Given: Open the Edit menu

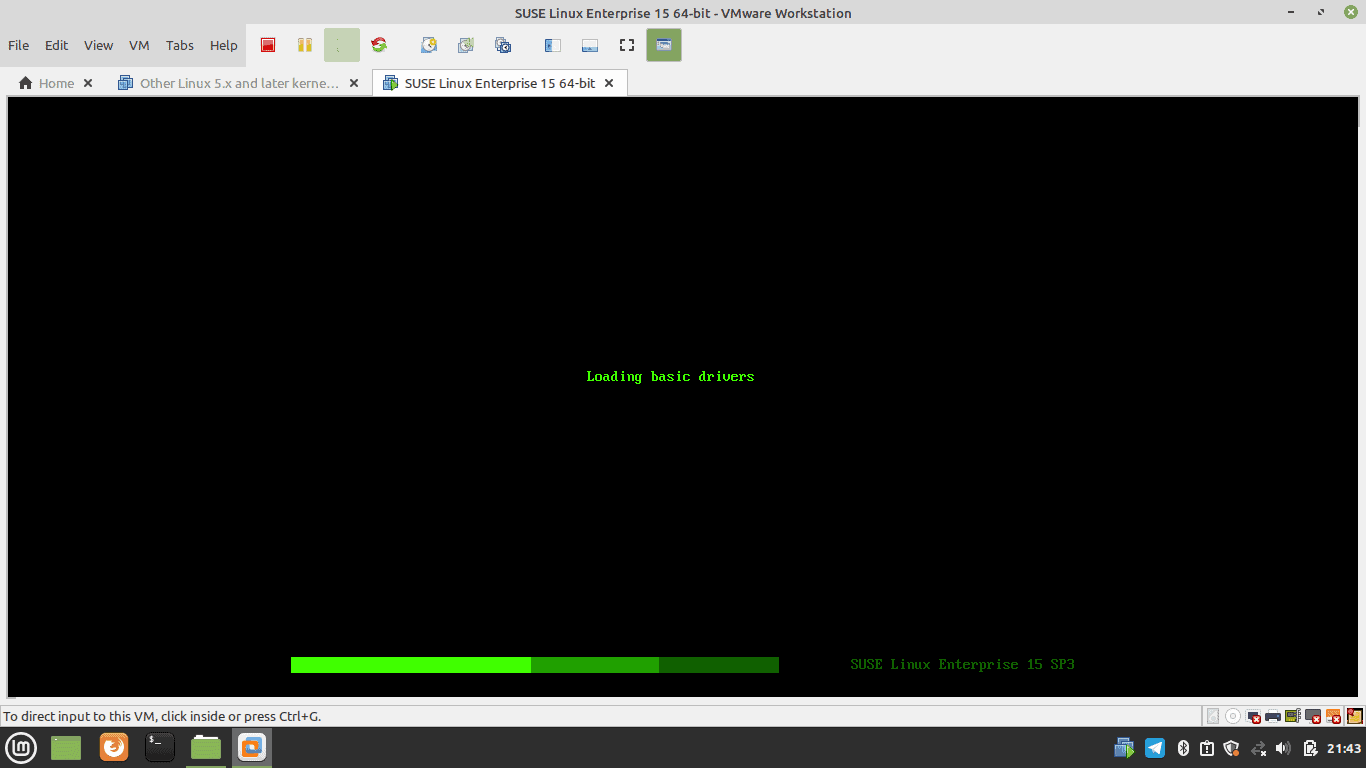Looking at the screenshot, I should [x=57, y=45].
